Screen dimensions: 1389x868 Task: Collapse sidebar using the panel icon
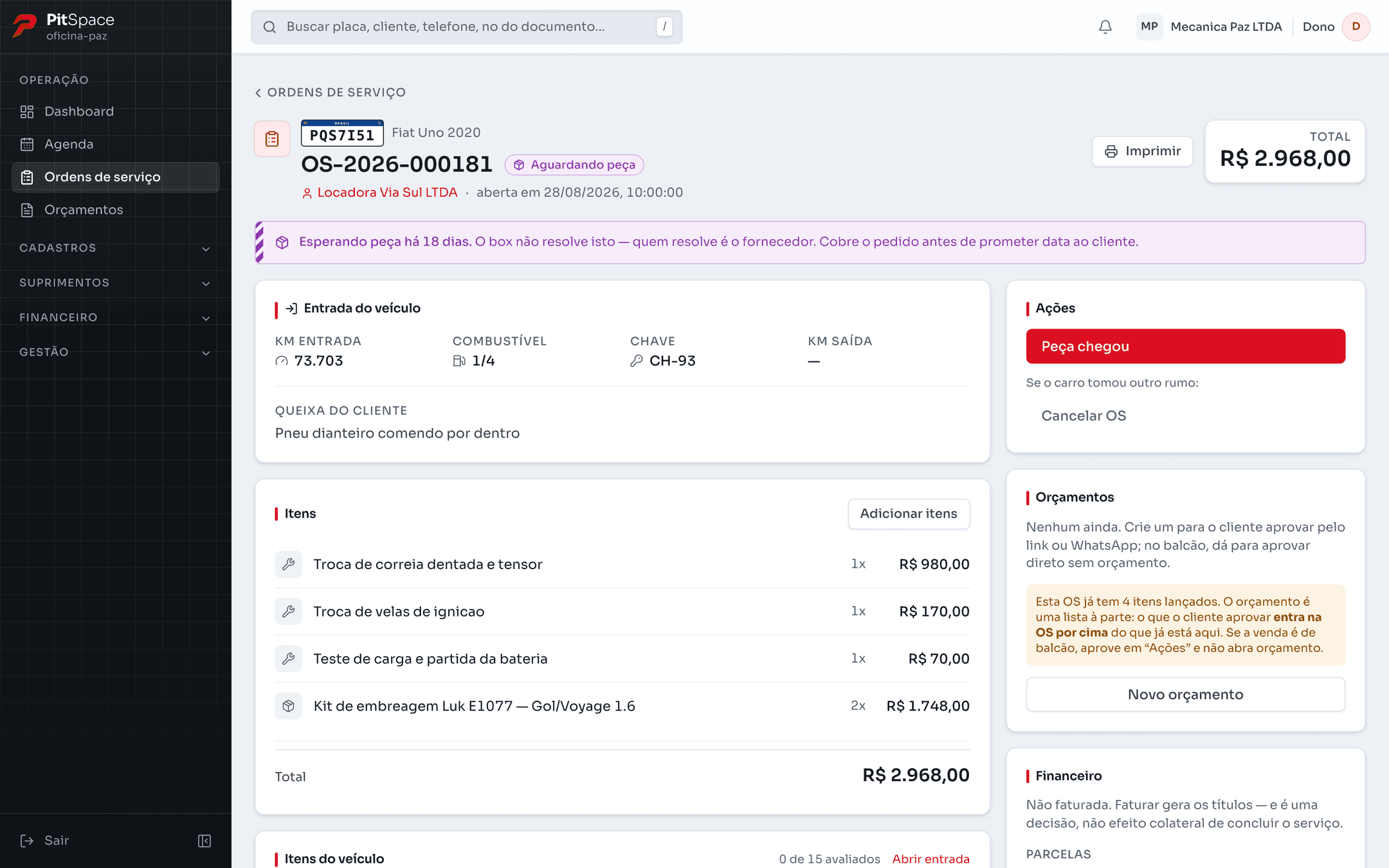click(x=204, y=841)
